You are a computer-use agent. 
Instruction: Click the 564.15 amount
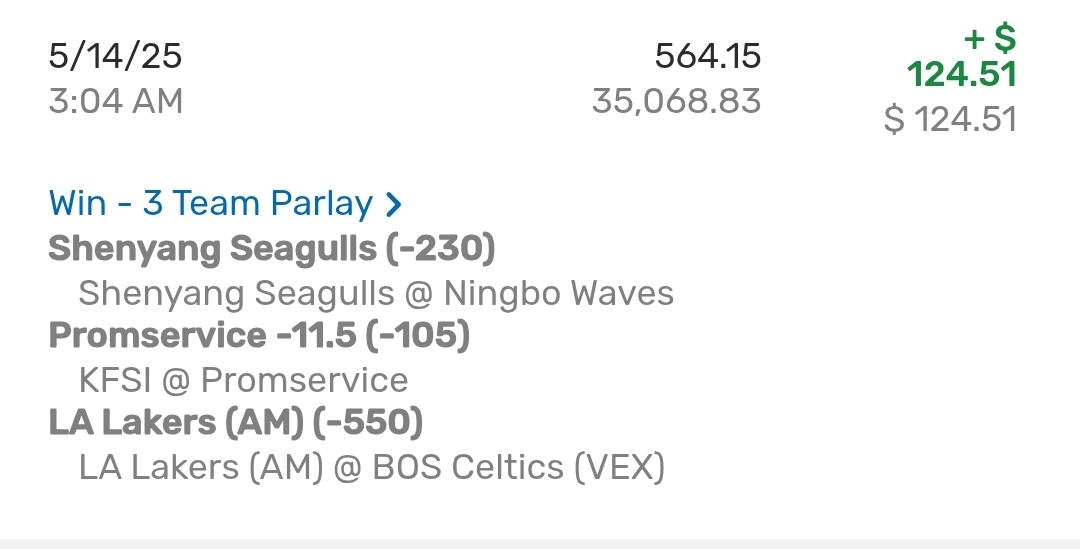coord(708,56)
